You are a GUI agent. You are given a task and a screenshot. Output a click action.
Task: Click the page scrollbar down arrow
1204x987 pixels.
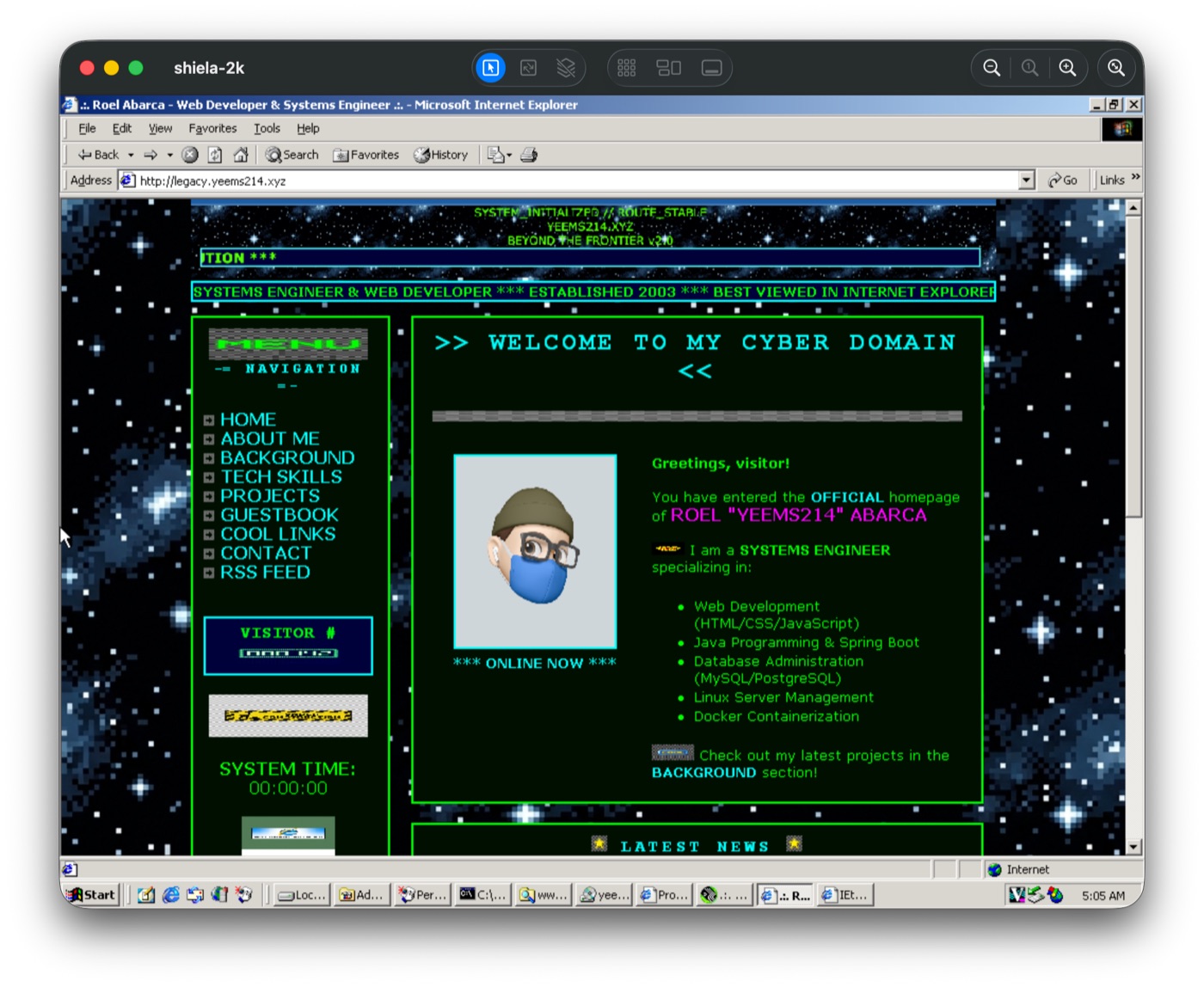click(x=1133, y=847)
